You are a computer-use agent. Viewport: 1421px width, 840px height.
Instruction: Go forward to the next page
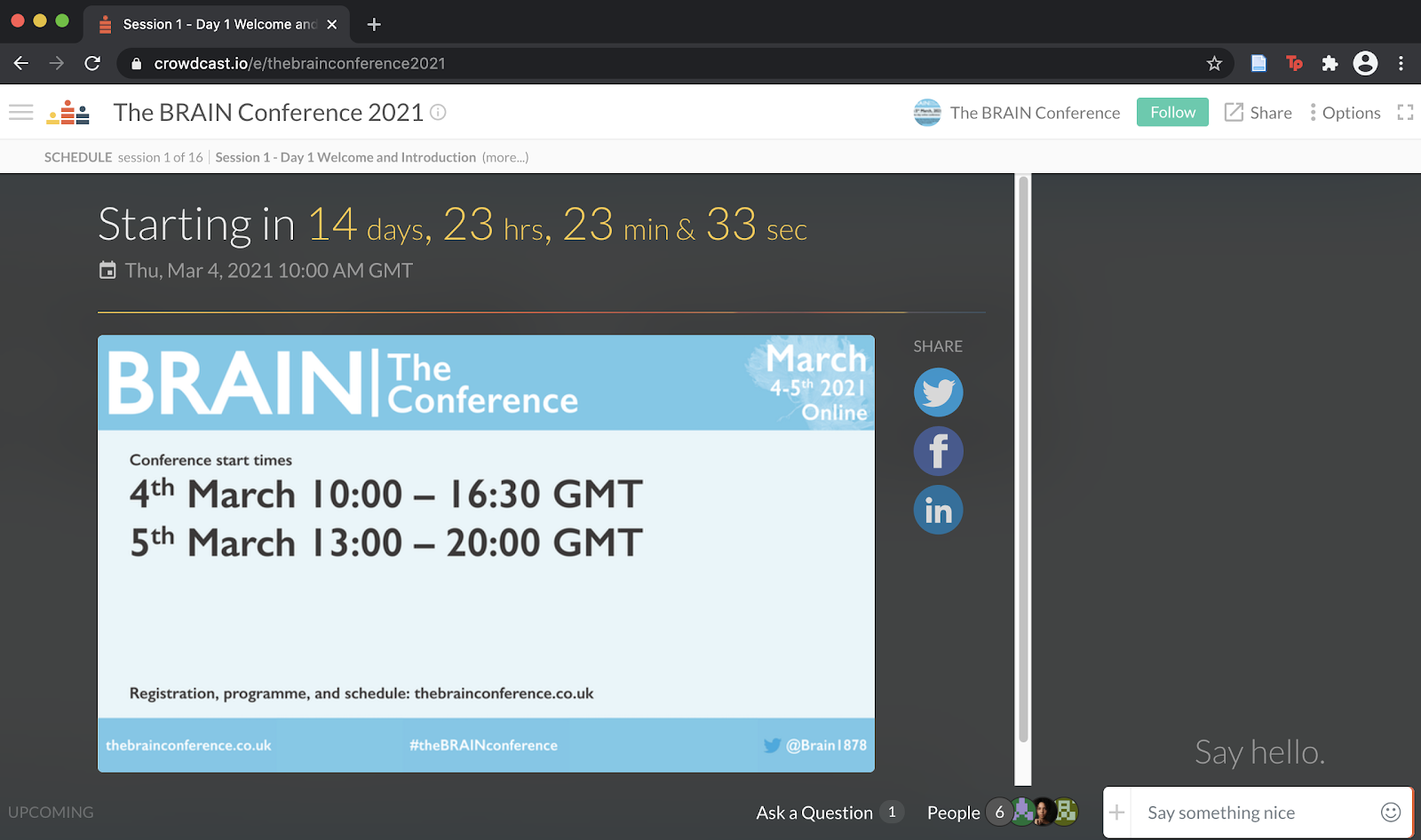57,63
